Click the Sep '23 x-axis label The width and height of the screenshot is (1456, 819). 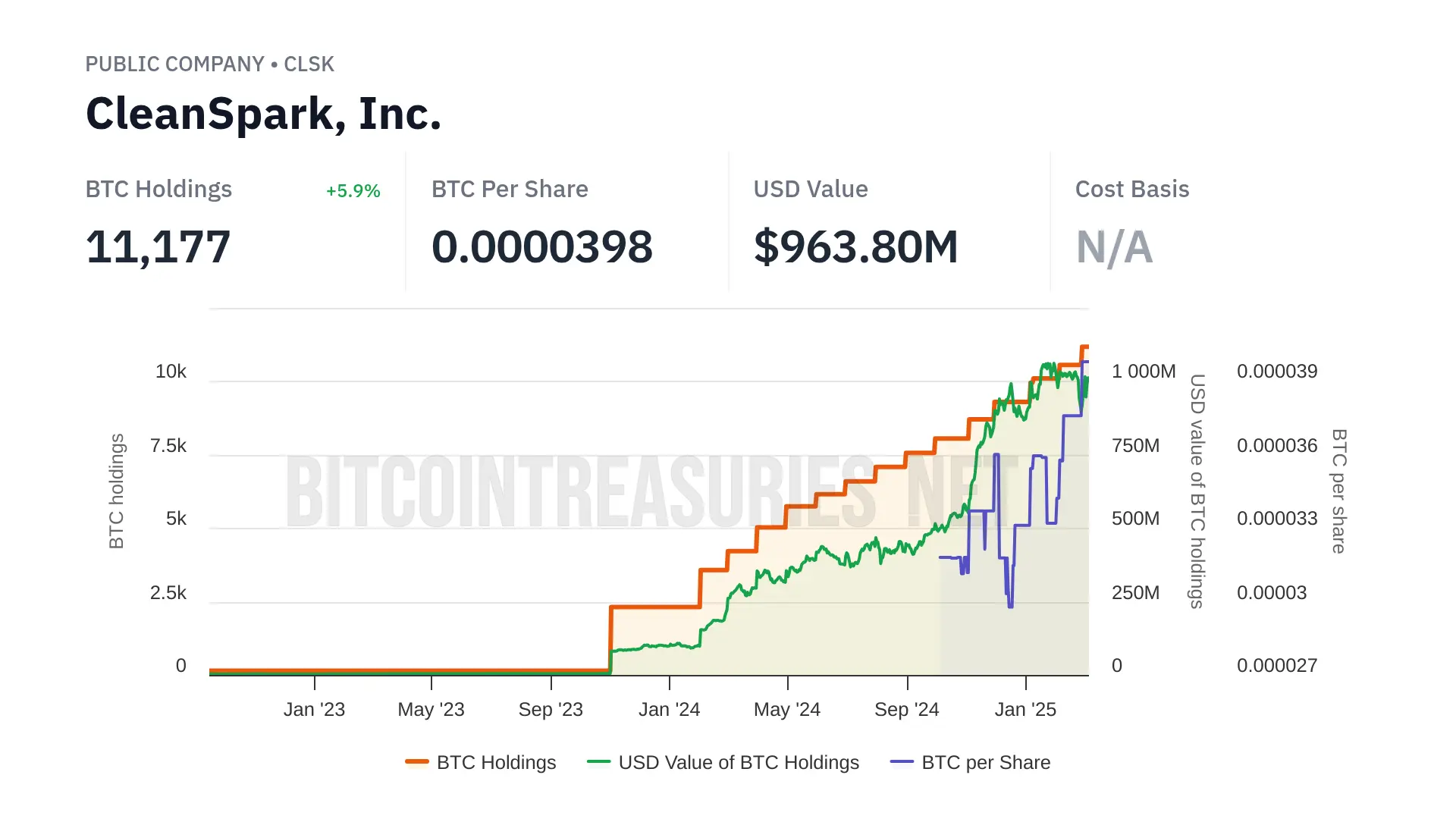pyautogui.click(x=551, y=709)
